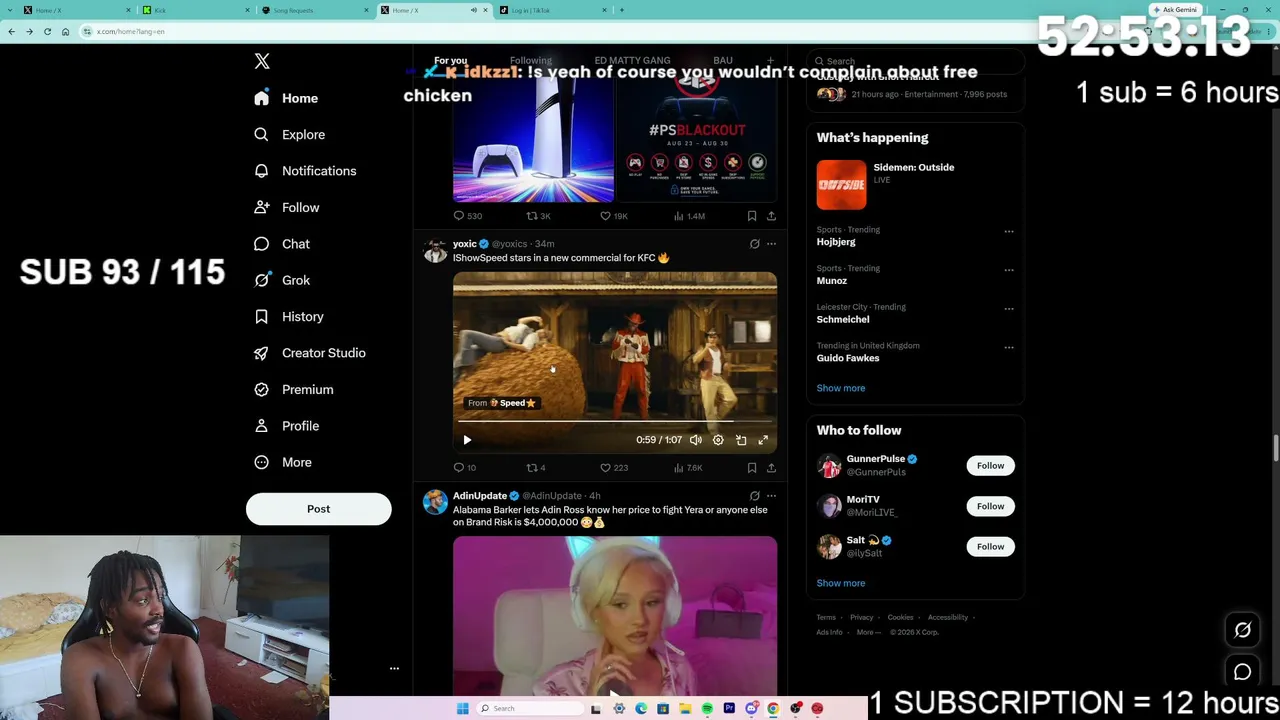The height and width of the screenshot is (720, 1280).
Task: View analytics for the yoxic post
Action: point(688,468)
